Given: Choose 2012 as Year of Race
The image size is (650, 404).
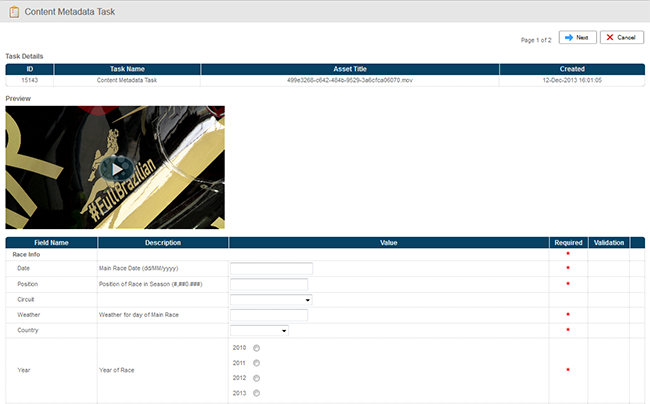Looking at the screenshot, I should 257,378.
